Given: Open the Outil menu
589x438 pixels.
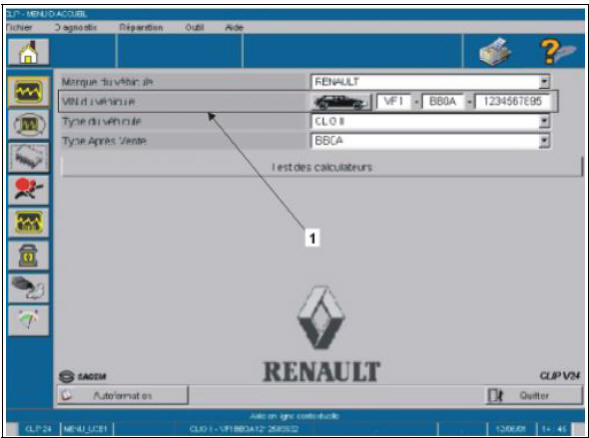Looking at the screenshot, I should 194,27.
